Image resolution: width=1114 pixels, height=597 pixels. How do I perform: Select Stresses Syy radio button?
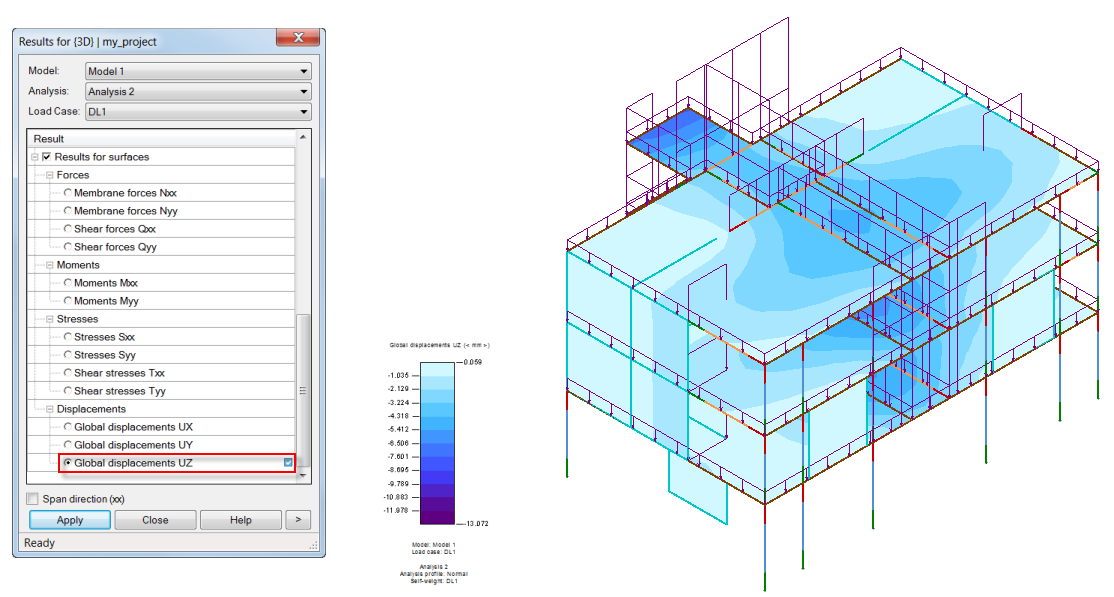click(x=67, y=355)
